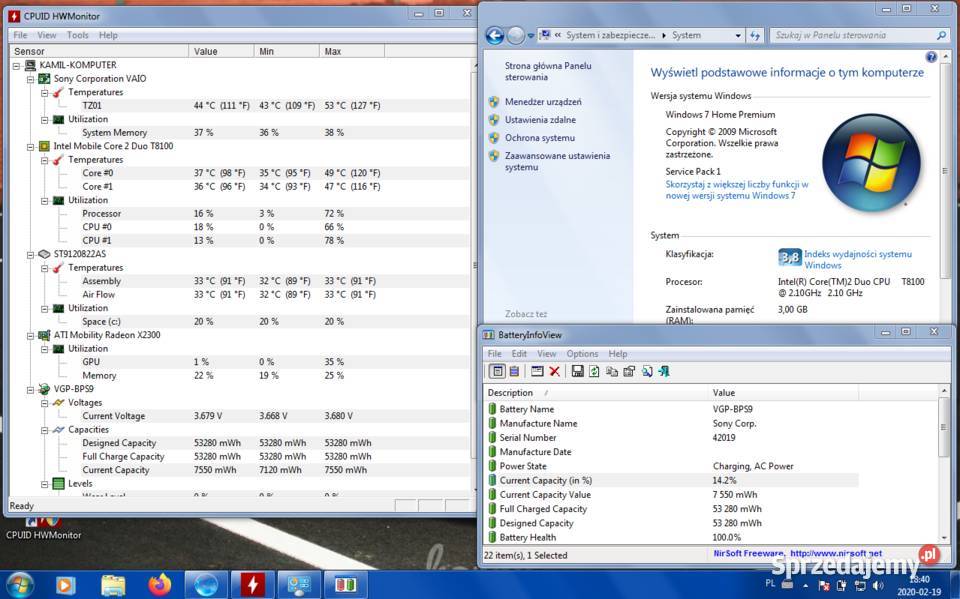
Task: Select the Battery Information view icon in BatteryInfoView toolbar
Action: [x=497, y=371]
